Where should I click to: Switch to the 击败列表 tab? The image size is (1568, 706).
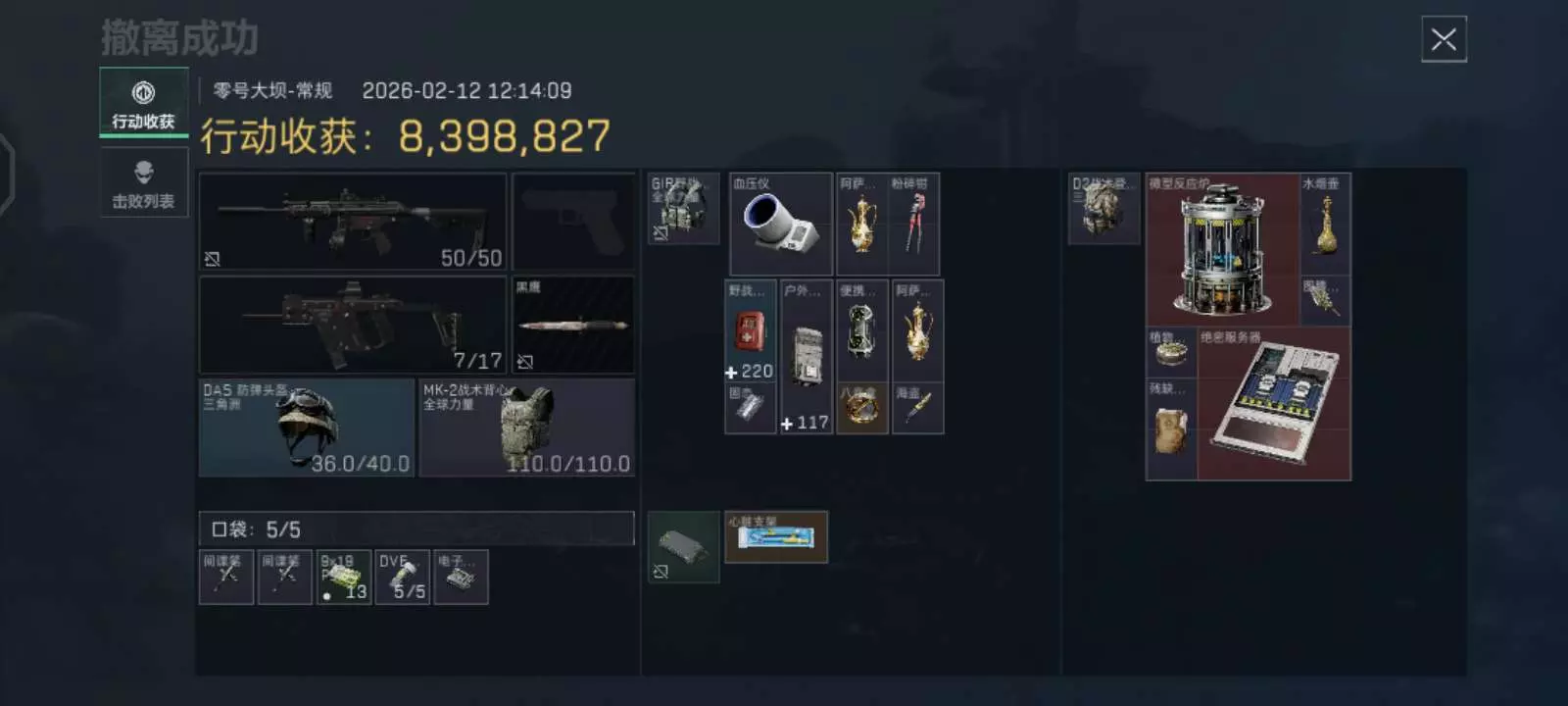coord(143,182)
